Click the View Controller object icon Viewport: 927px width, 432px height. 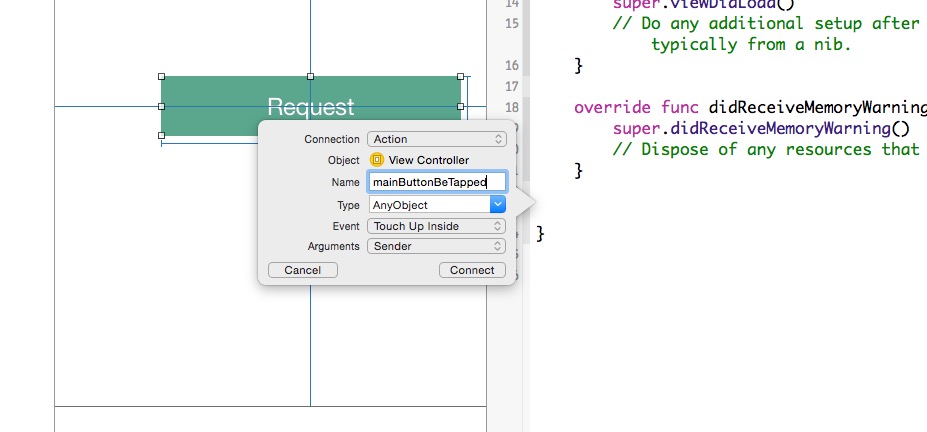point(377,160)
